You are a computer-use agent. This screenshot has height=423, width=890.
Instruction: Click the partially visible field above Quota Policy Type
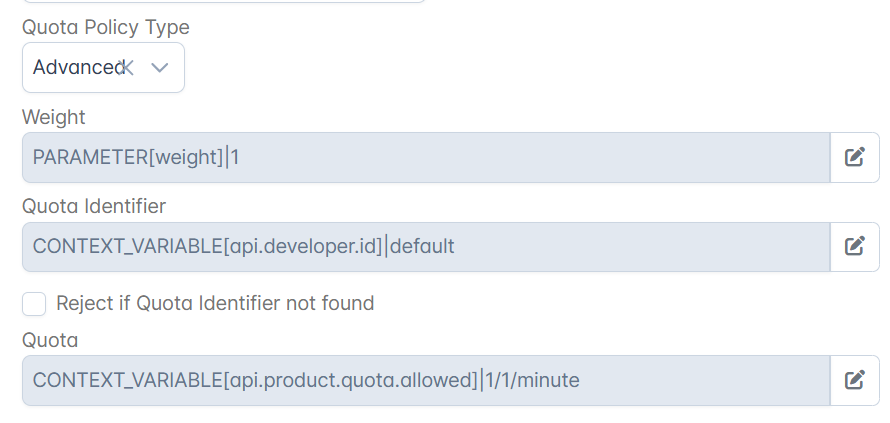point(224,1)
